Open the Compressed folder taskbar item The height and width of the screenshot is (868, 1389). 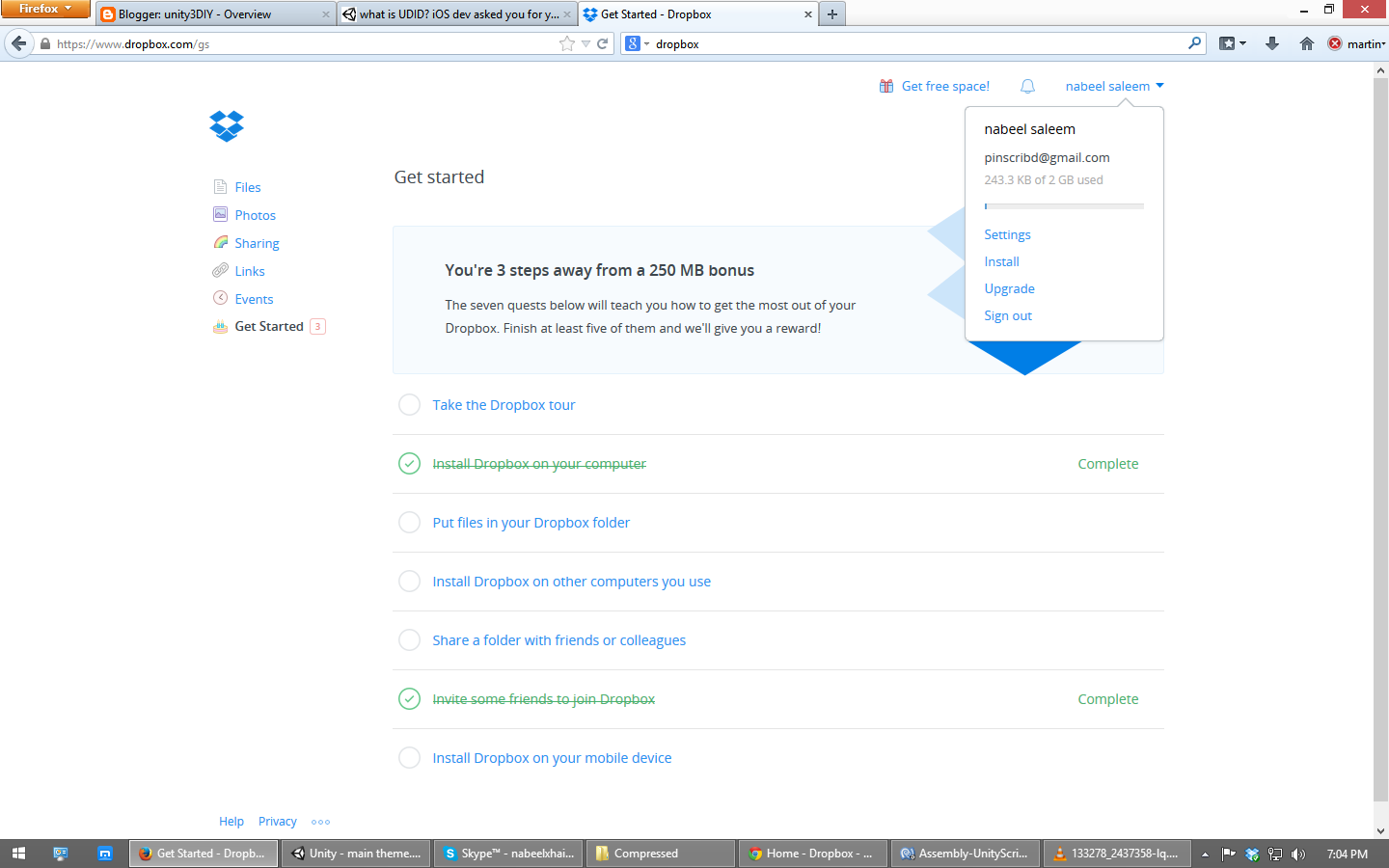pos(661,854)
